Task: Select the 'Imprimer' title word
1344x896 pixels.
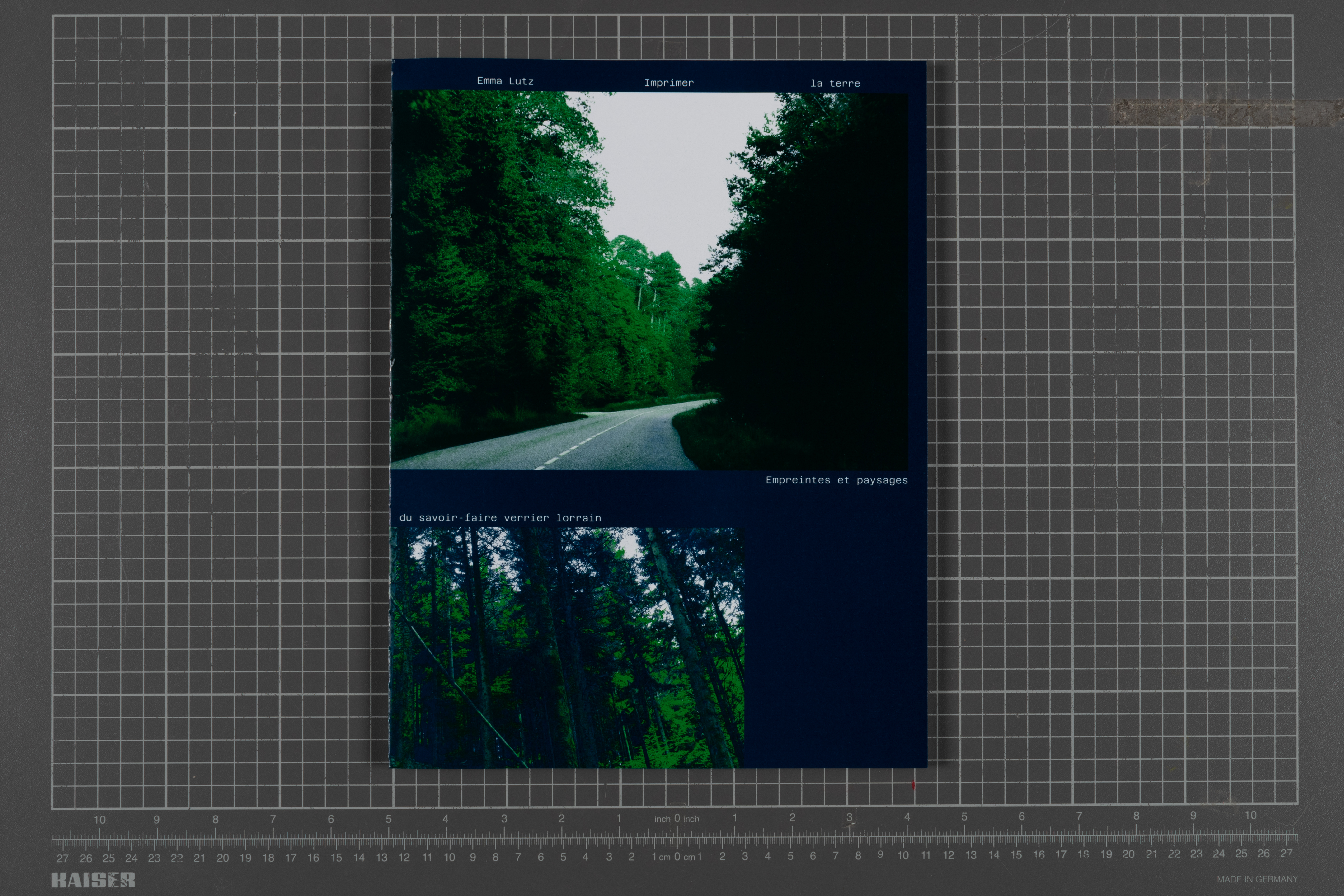Action: (x=669, y=83)
